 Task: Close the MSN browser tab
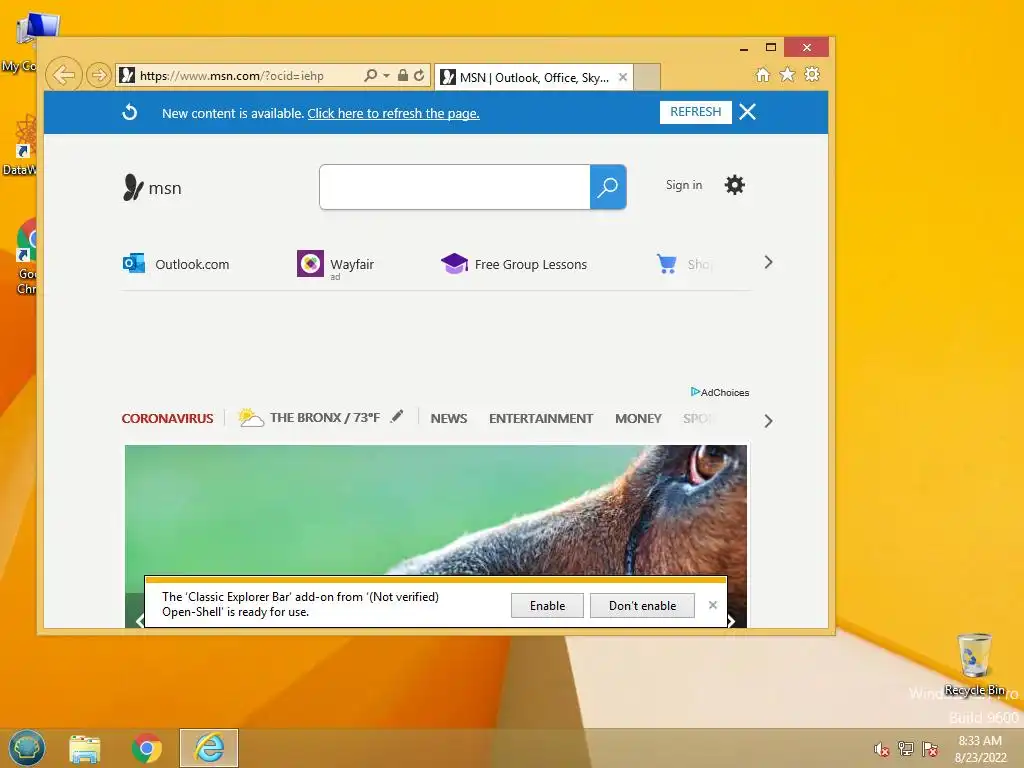click(x=623, y=77)
